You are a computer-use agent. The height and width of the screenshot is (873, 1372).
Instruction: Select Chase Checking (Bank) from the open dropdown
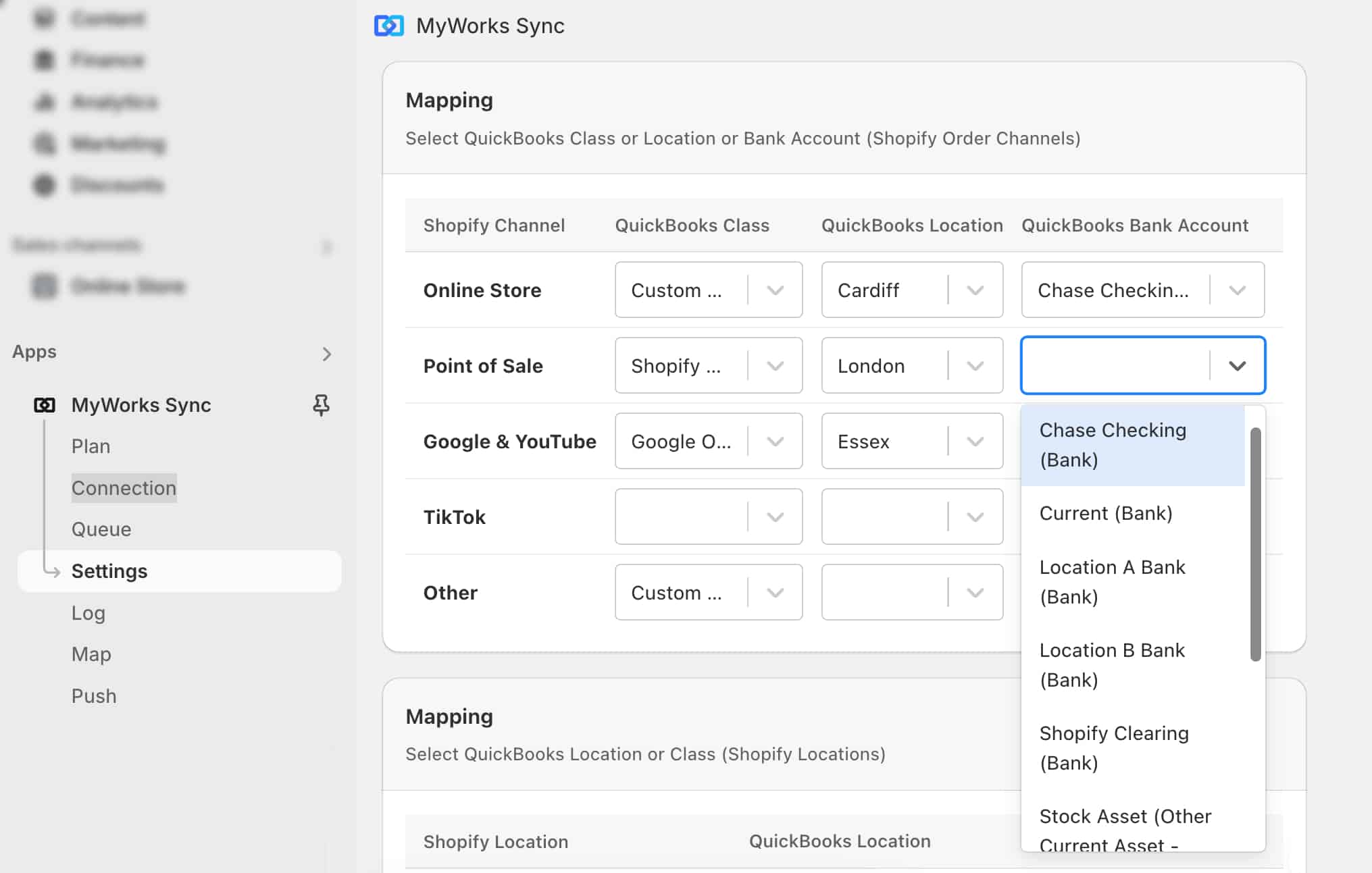1113,444
